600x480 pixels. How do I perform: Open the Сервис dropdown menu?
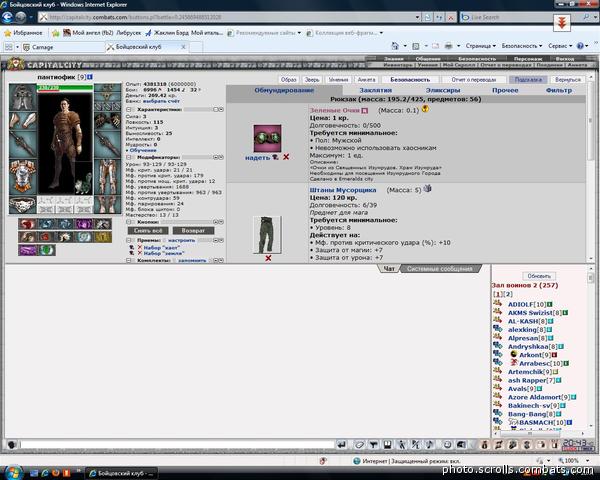click(x=560, y=46)
